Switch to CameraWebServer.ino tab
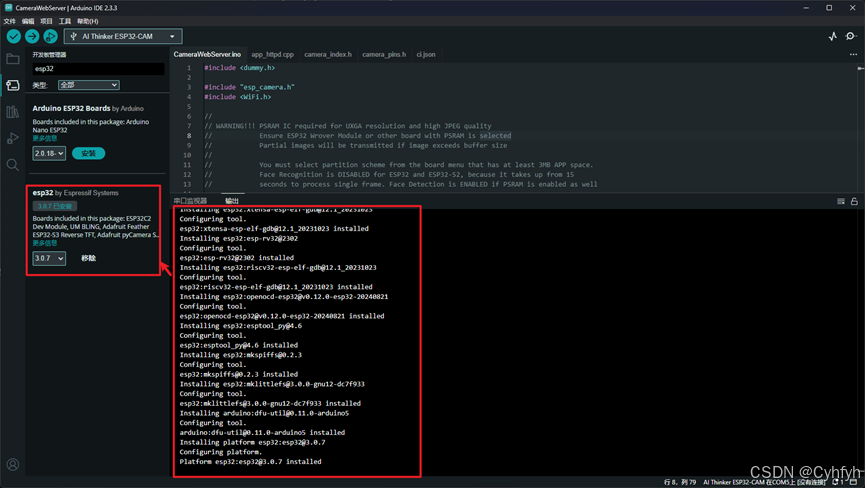 207,55
